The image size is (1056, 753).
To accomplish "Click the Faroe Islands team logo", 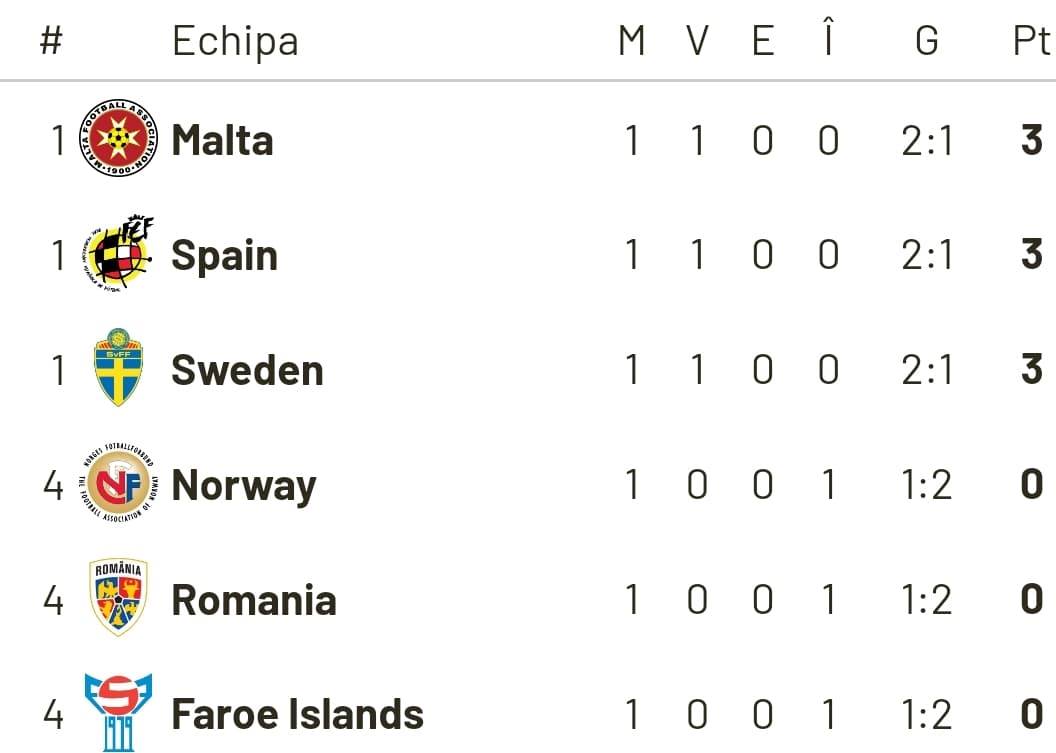I will [x=119, y=712].
